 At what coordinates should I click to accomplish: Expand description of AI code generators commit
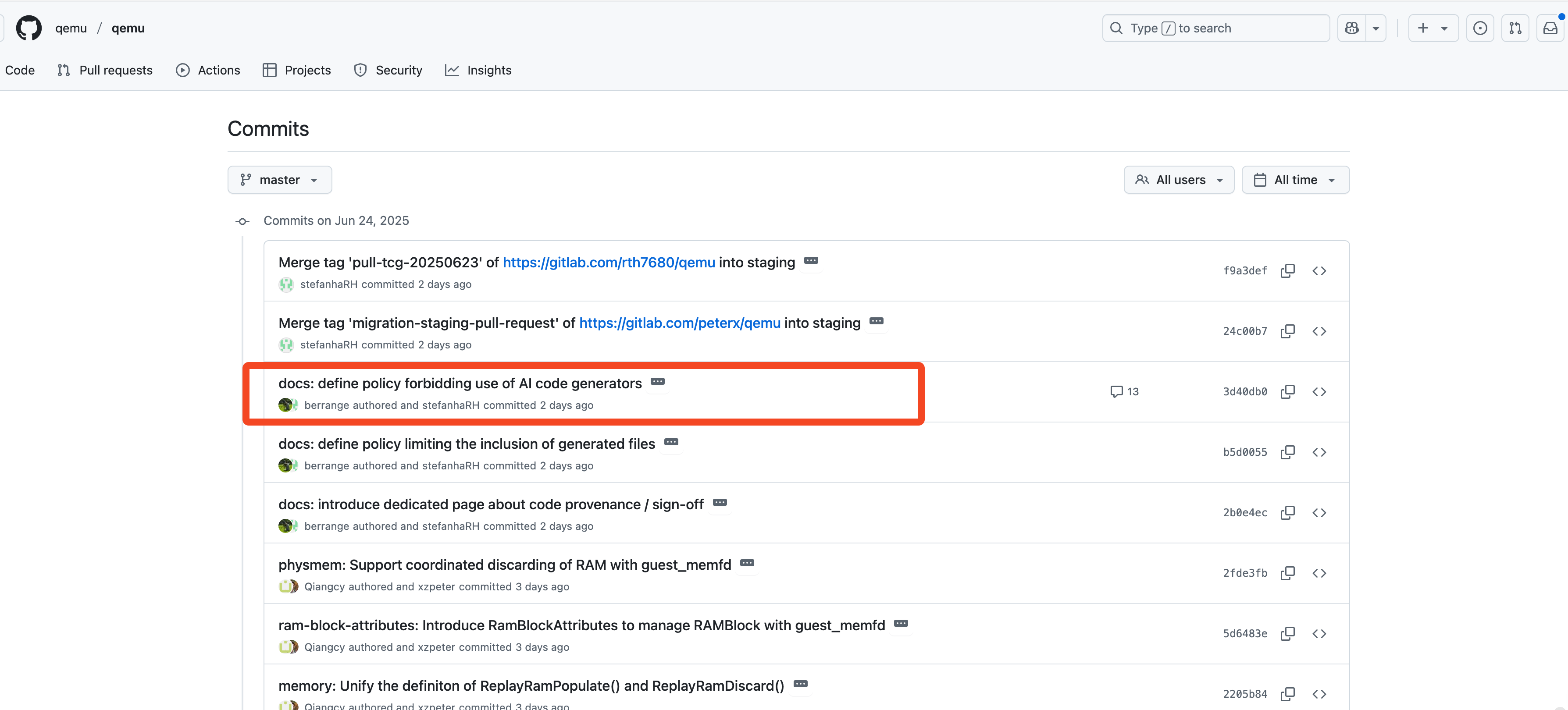[657, 382]
